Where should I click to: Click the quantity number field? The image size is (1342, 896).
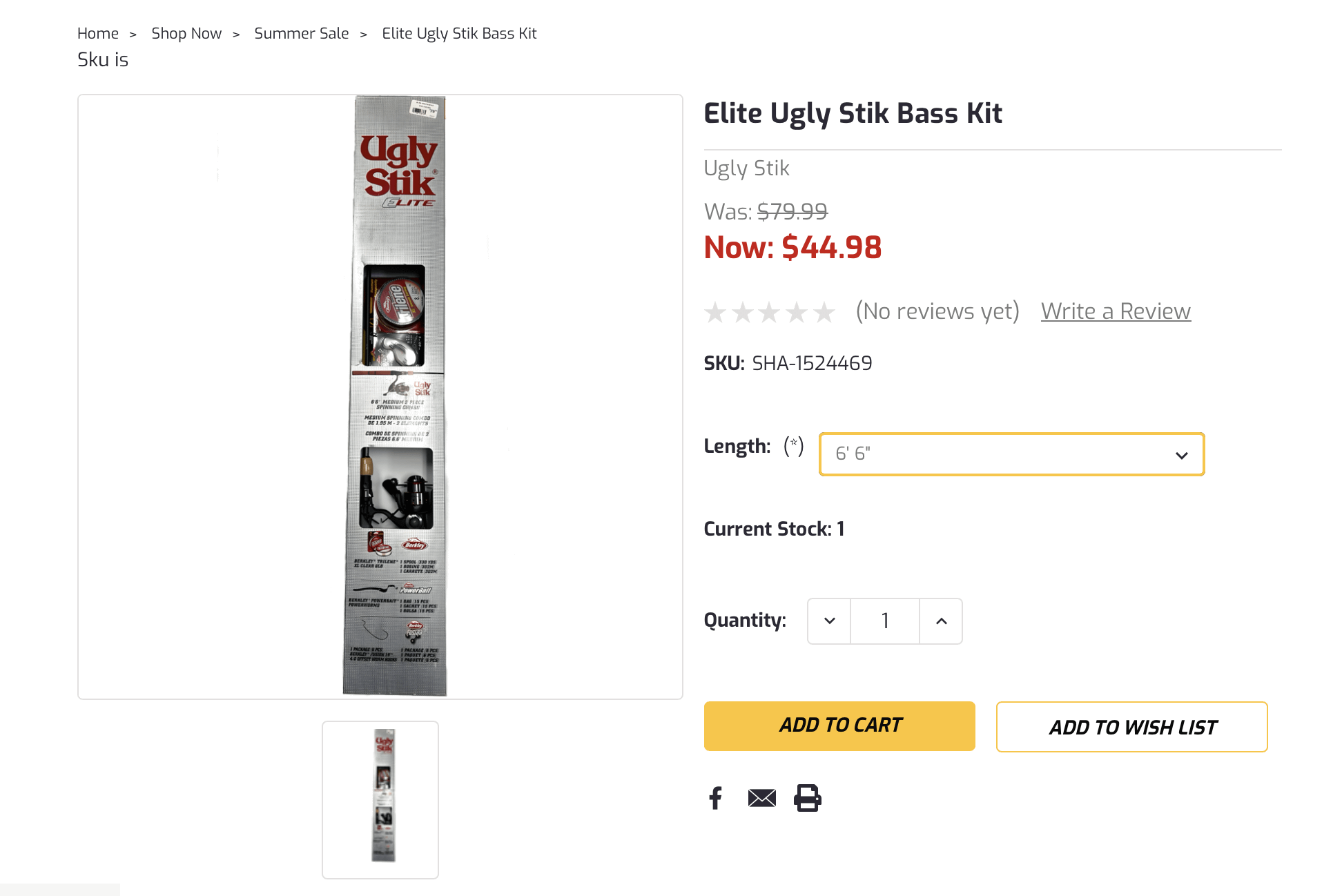885,621
